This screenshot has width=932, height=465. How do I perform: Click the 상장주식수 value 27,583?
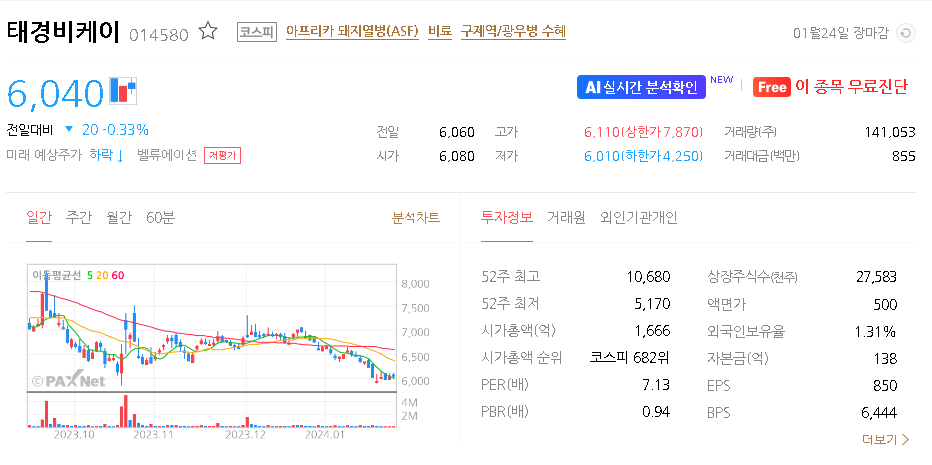(x=877, y=277)
